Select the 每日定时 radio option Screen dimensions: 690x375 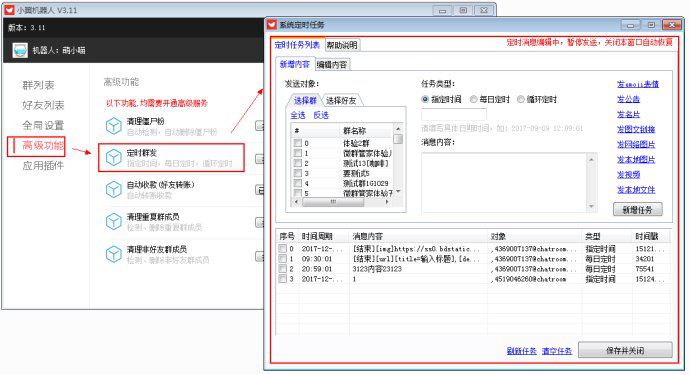pyautogui.click(x=473, y=99)
